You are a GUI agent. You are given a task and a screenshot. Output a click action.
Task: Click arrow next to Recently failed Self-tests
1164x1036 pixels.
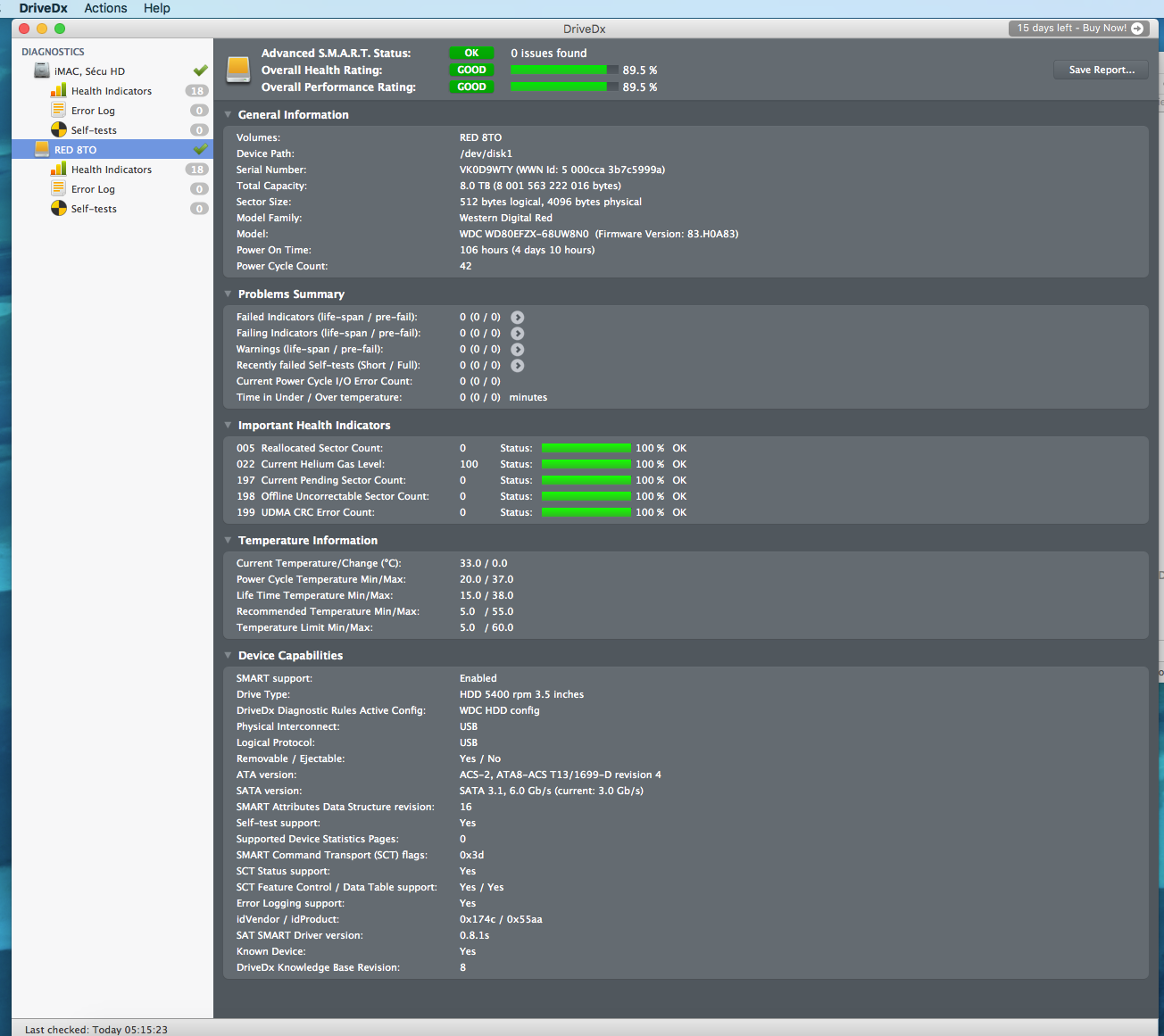click(518, 366)
